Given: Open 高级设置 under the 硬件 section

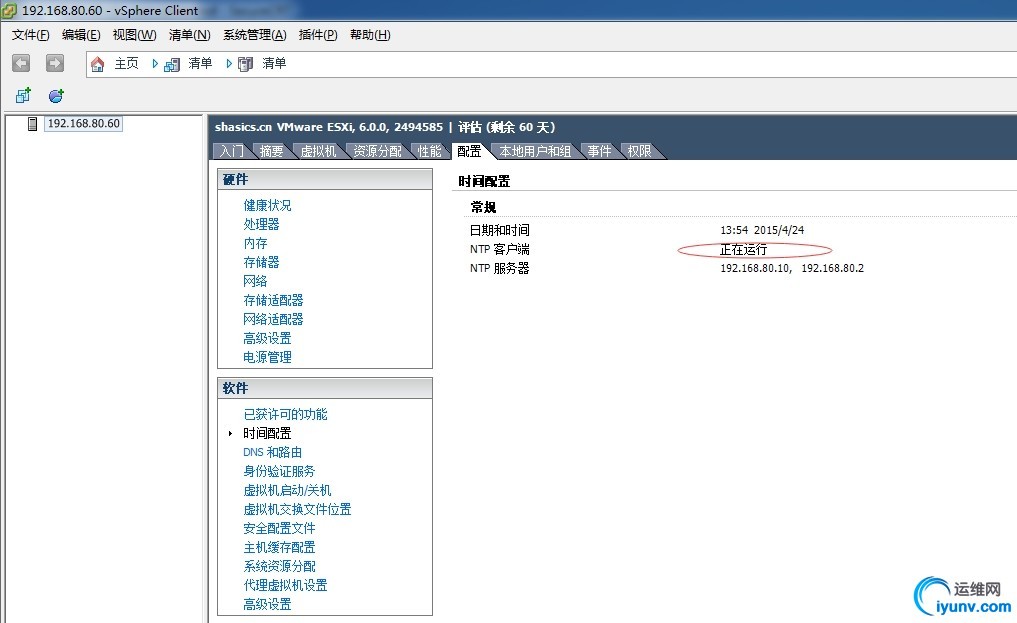Looking at the screenshot, I should click(267, 338).
